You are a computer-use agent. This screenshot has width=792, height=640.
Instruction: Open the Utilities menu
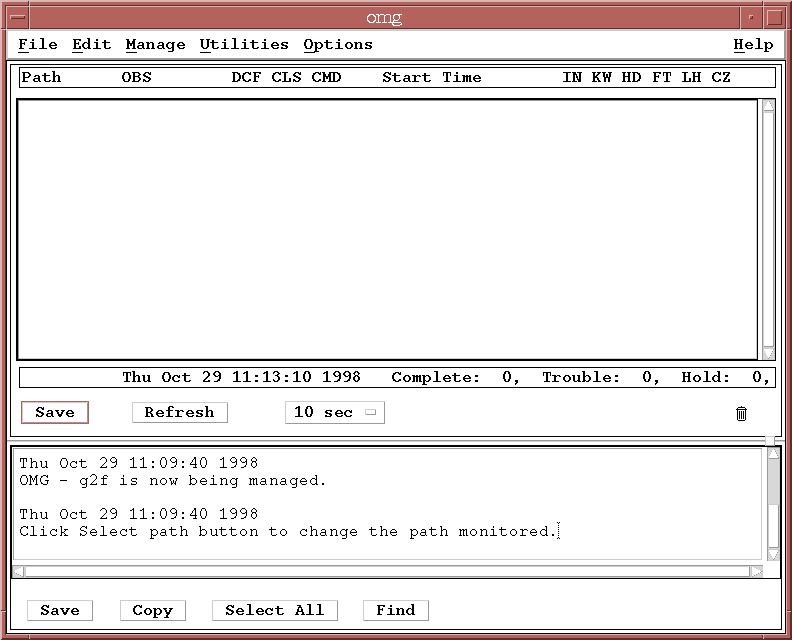(x=244, y=44)
